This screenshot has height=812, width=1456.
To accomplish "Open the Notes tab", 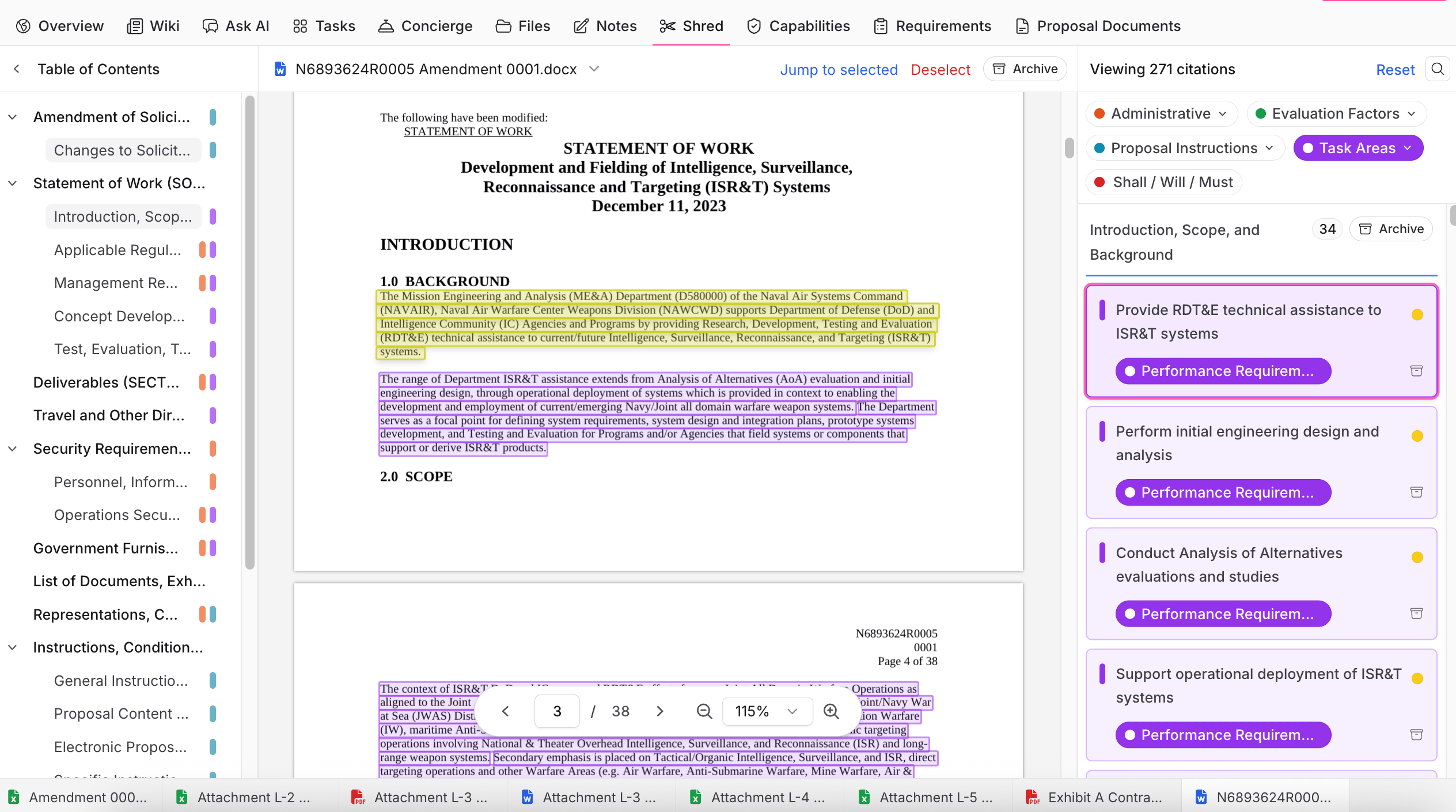I will click(605, 26).
